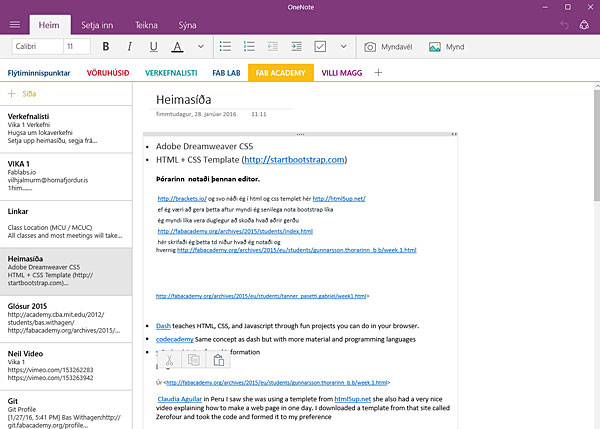Open the Linkar page
Screen dimensions: 600x429
click(66, 224)
